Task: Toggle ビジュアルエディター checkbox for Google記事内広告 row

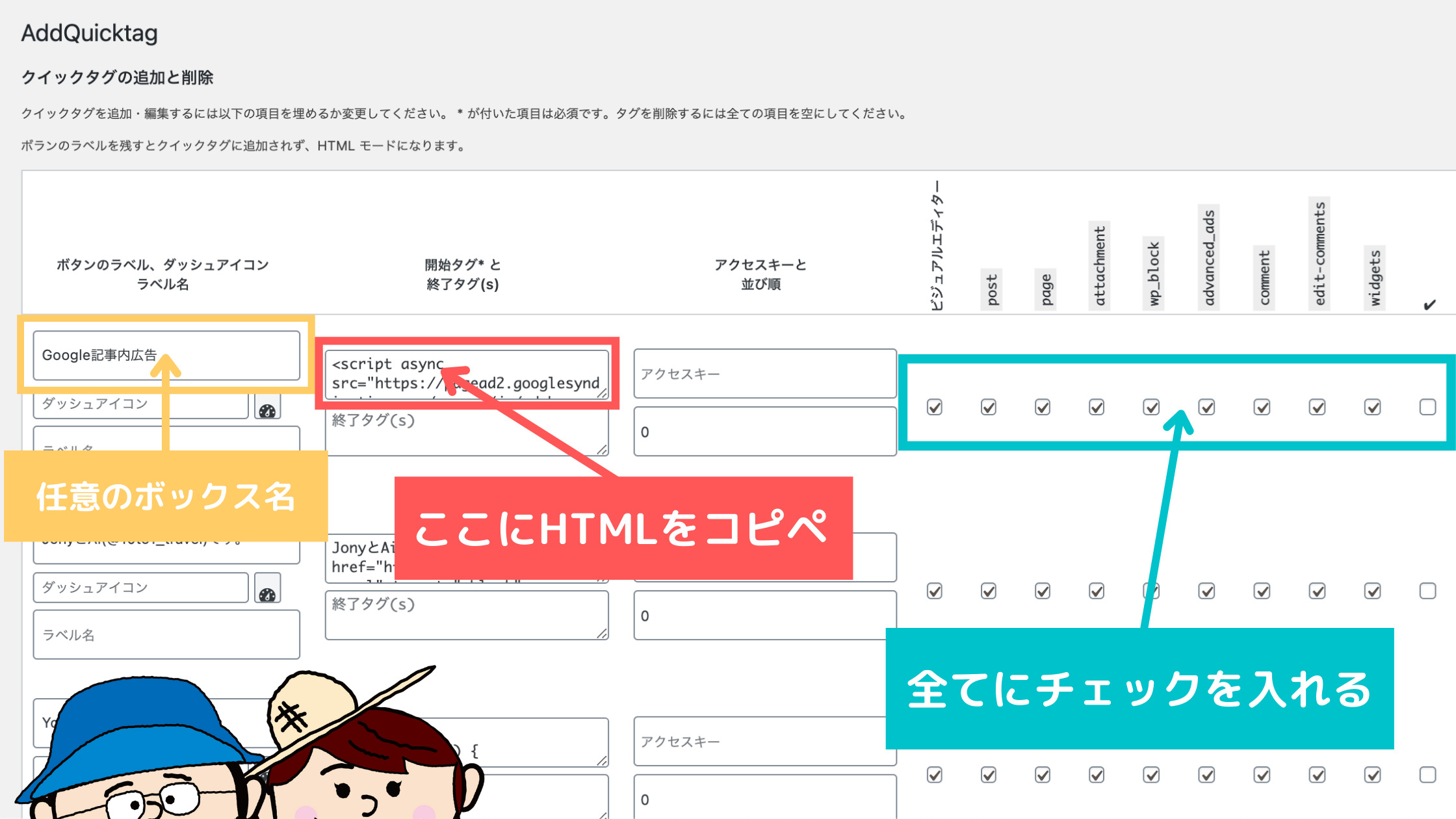Action: tap(935, 408)
